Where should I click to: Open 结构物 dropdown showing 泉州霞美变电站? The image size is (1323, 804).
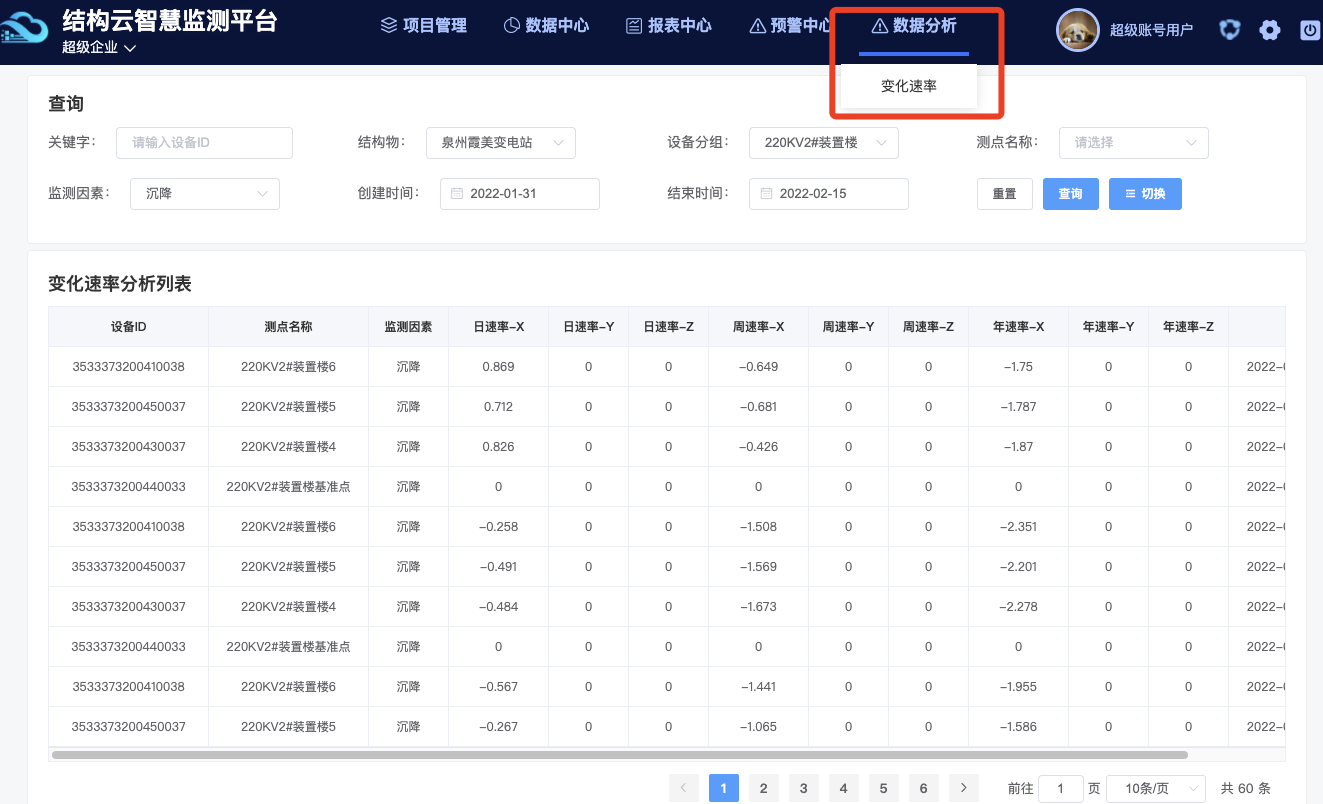[501, 143]
